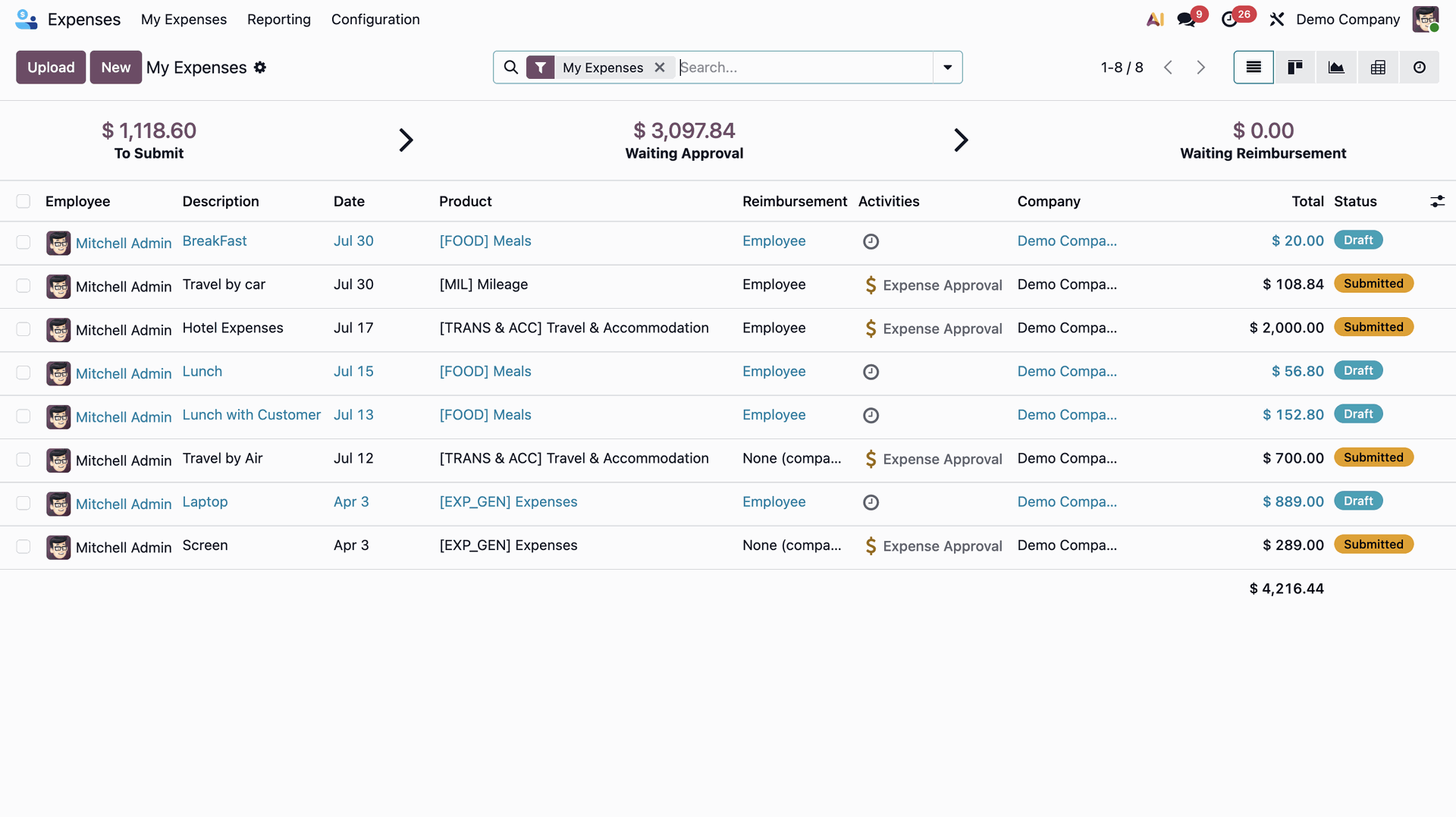Switch to list view
The image size is (1456, 817).
click(1254, 68)
